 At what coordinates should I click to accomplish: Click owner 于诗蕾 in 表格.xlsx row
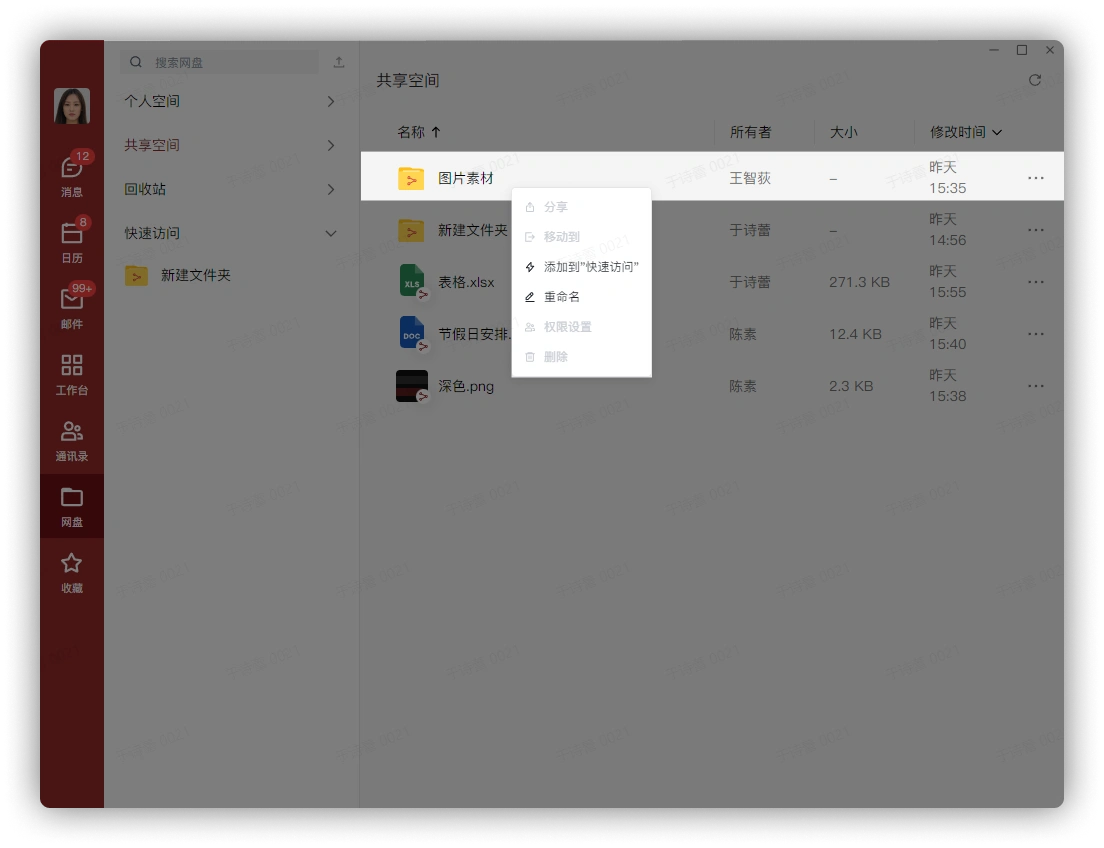[751, 282]
